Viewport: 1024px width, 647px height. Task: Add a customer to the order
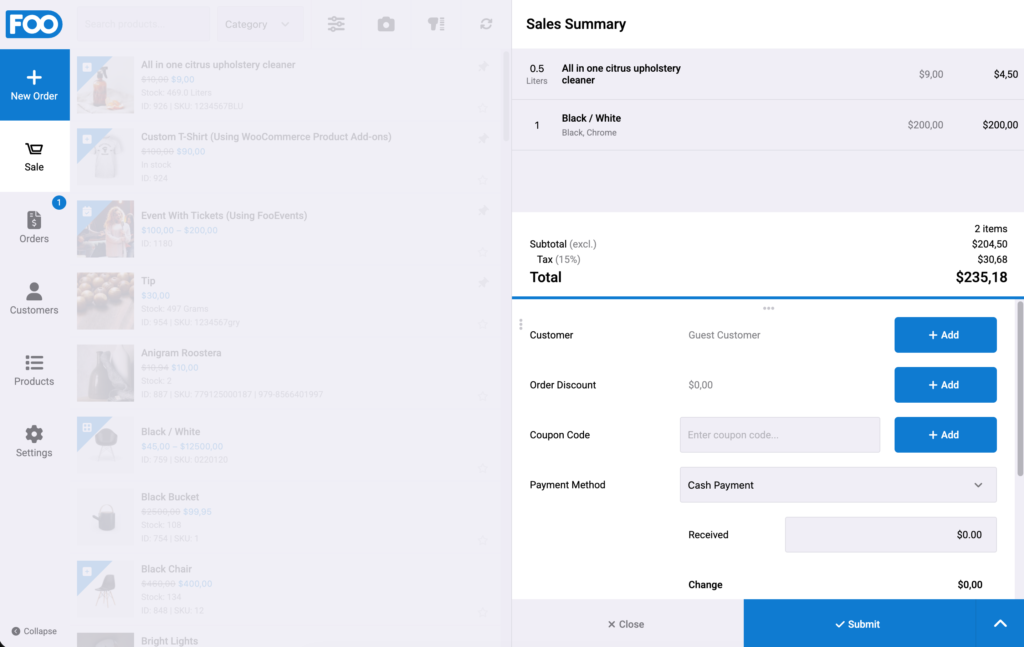tap(945, 335)
